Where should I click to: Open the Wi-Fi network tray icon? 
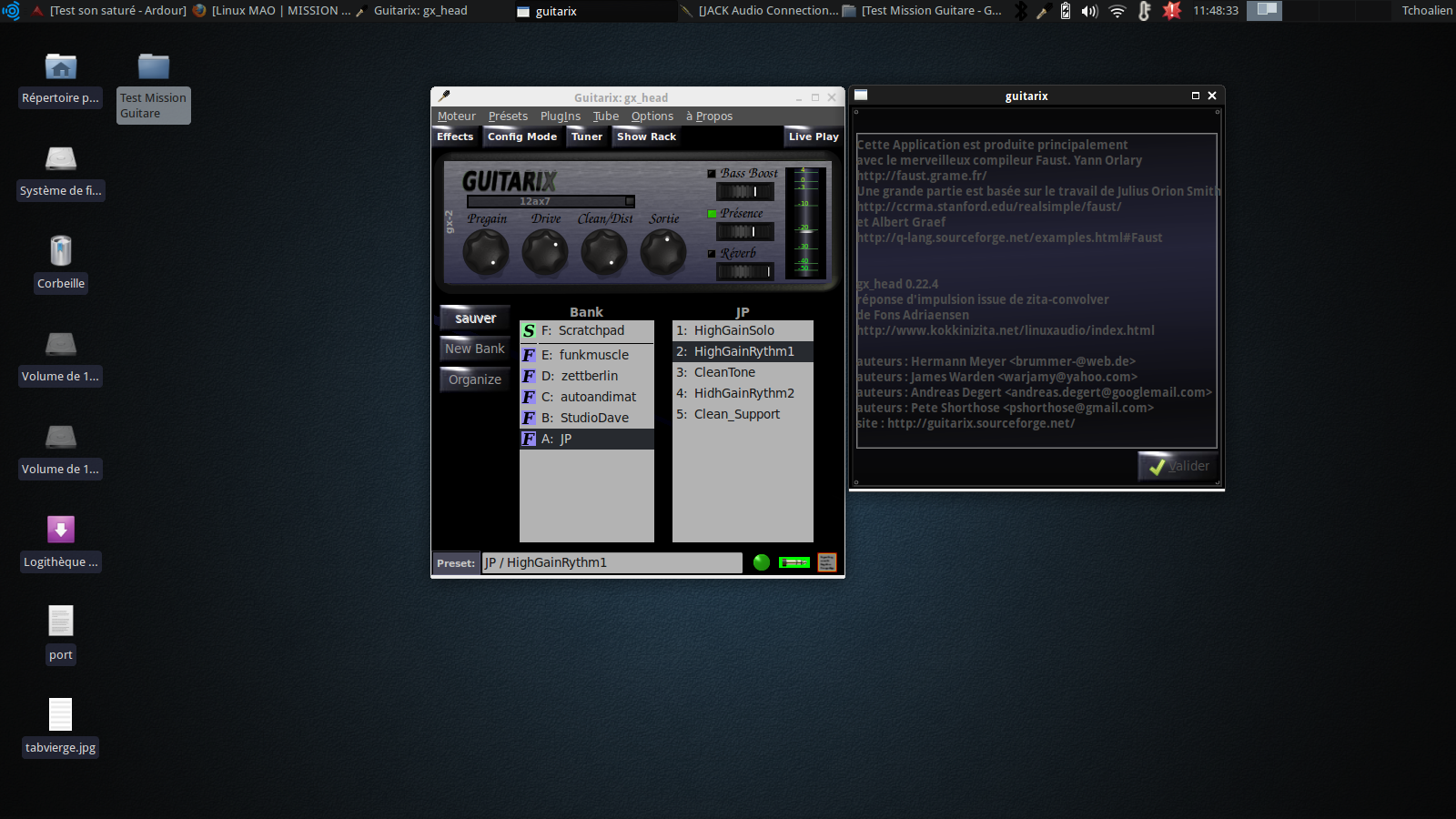1117,11
